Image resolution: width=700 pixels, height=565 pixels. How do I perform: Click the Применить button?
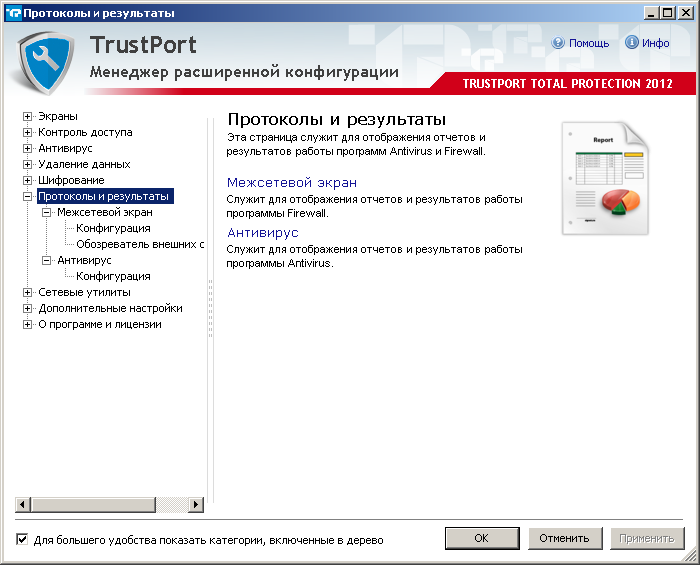pyautogui.click(x=647, y=538)
